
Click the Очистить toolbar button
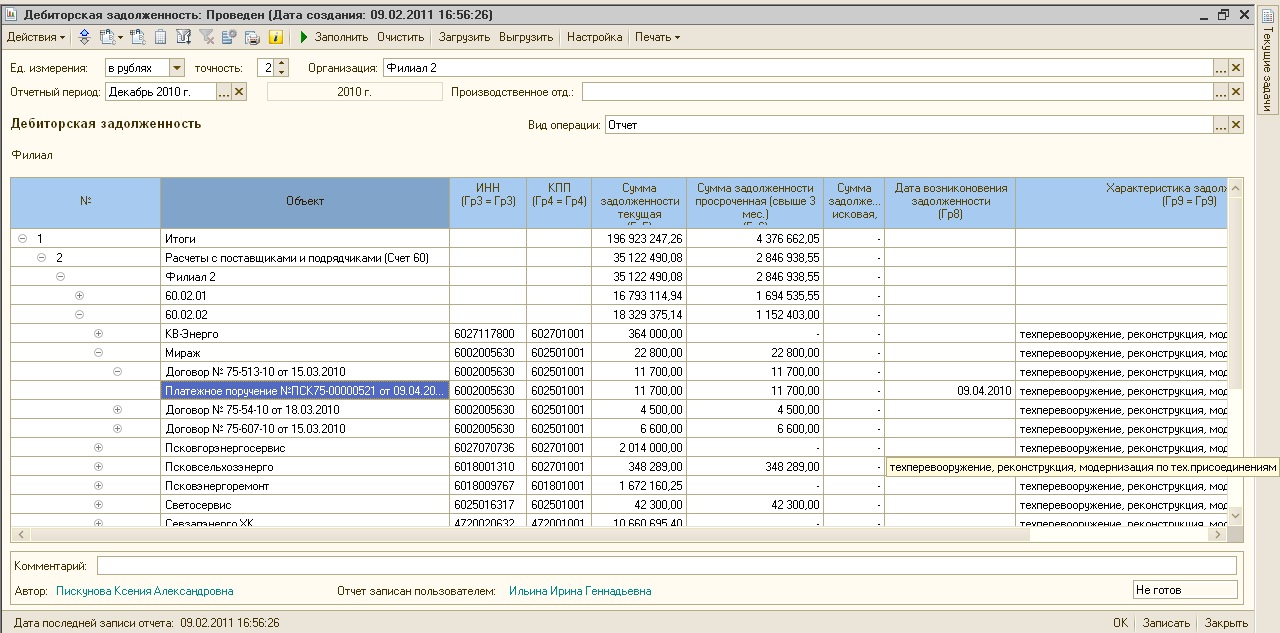pyautogui.click(x=401, y=37)
